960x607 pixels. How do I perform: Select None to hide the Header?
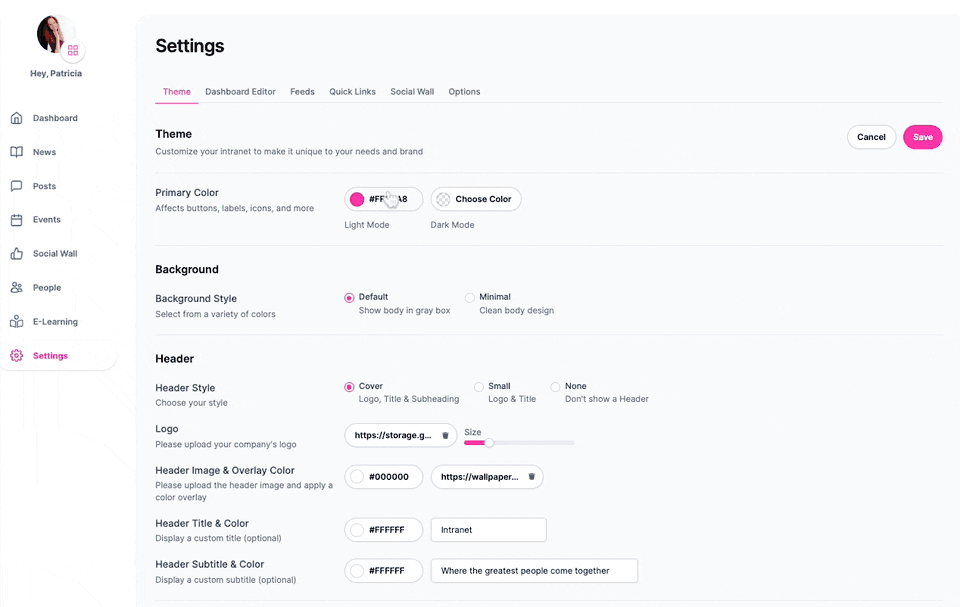coord(555,386)
